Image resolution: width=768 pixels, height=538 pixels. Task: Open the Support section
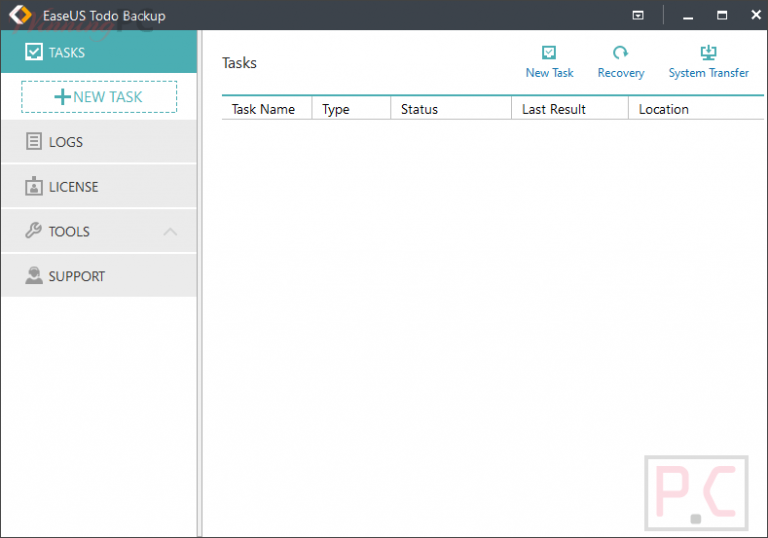(x=98, y=276)
